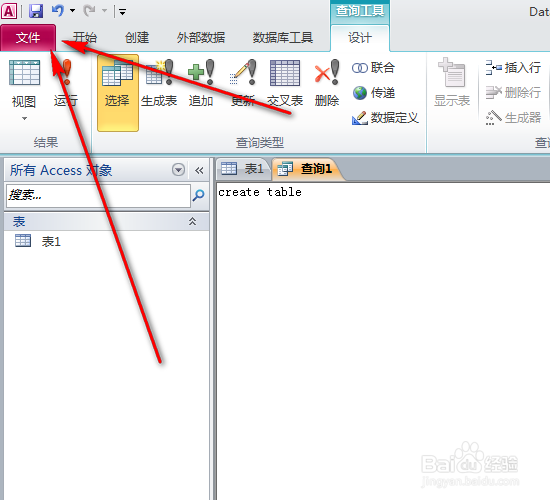Open the 生成器 builder
Image resolution: width=550 pixels, height=500 pixels.
click(x=513, y=118)
